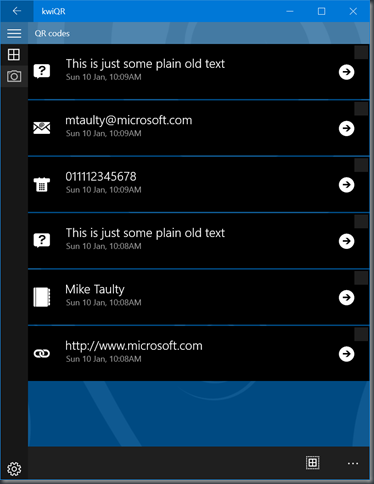The height and width of the screenshot is (484, 374).
Task: Check box of 10:08AM plain text entry
Action: 361,221
